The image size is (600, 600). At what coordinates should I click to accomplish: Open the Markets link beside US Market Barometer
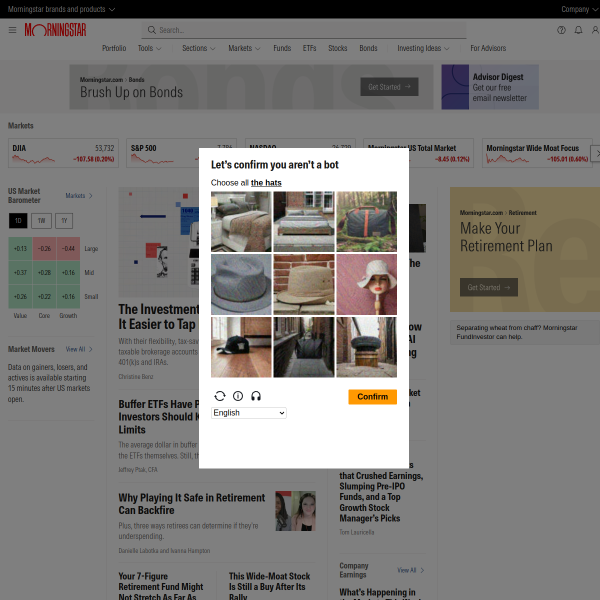click(x=79, y=196)
